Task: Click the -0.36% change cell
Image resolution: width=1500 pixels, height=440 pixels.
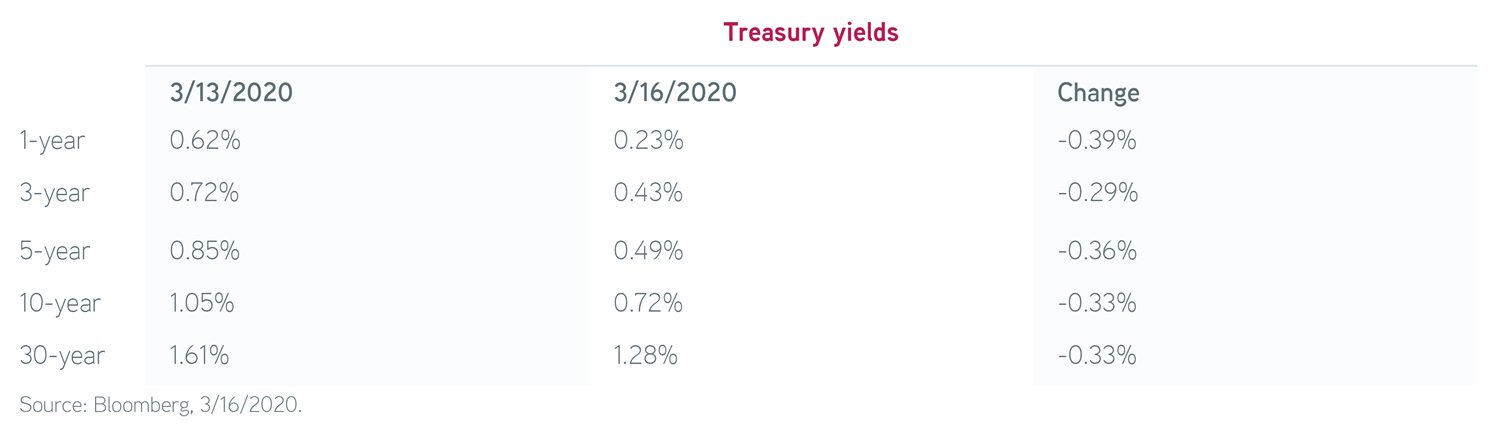Action: click(1097, 249)
